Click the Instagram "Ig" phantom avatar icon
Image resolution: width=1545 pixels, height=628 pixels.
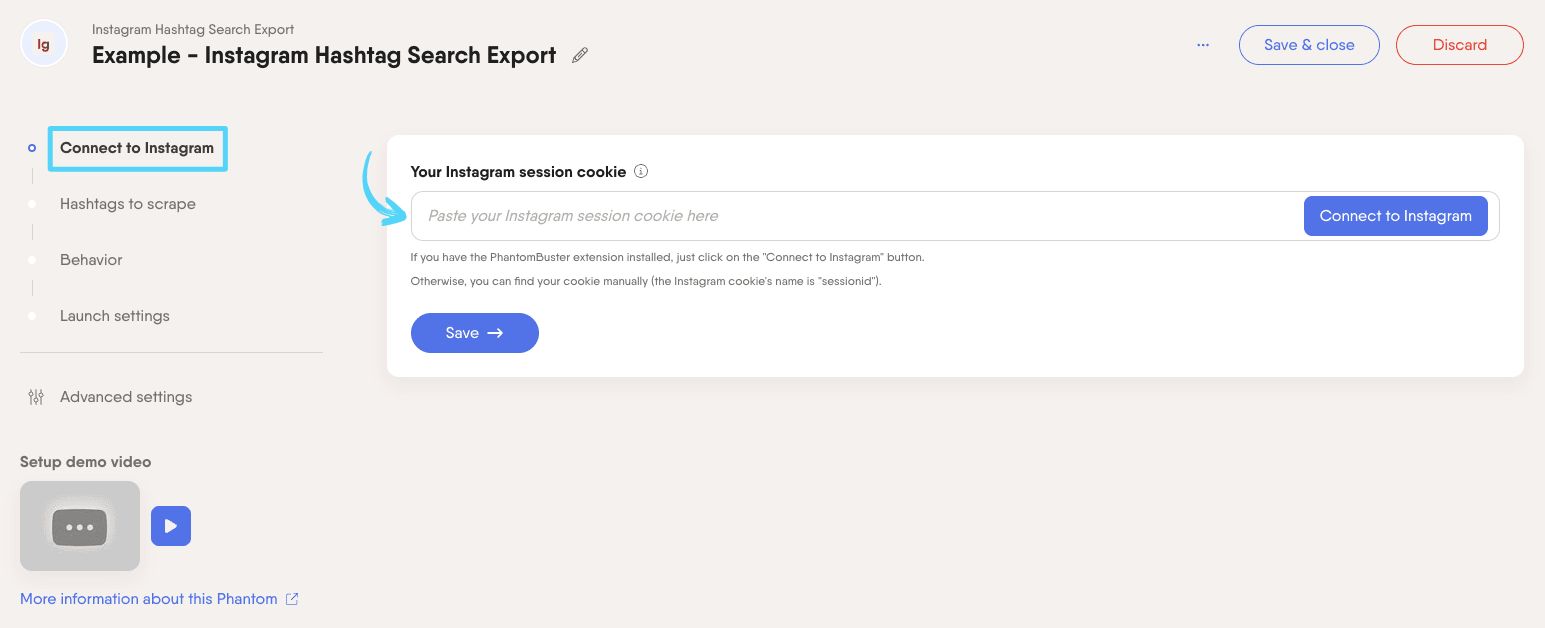[44, 44]
